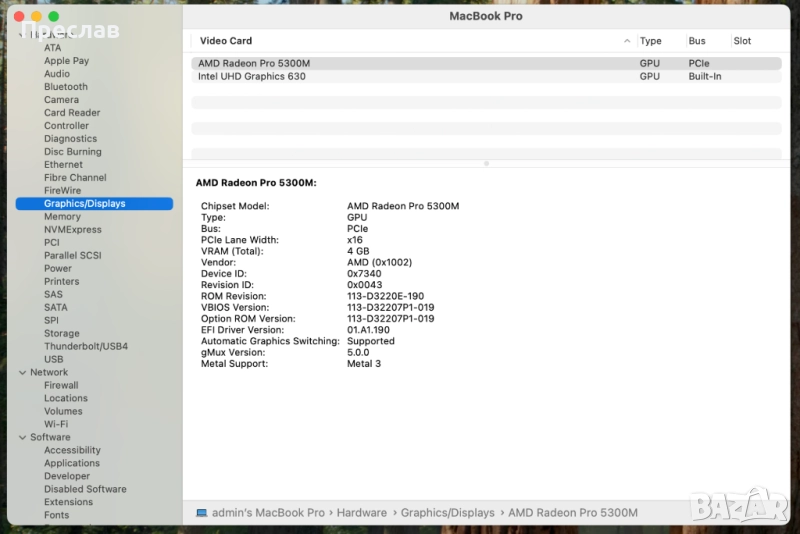
Task: Sort by the Bus column header
Action: coord(697,41)
